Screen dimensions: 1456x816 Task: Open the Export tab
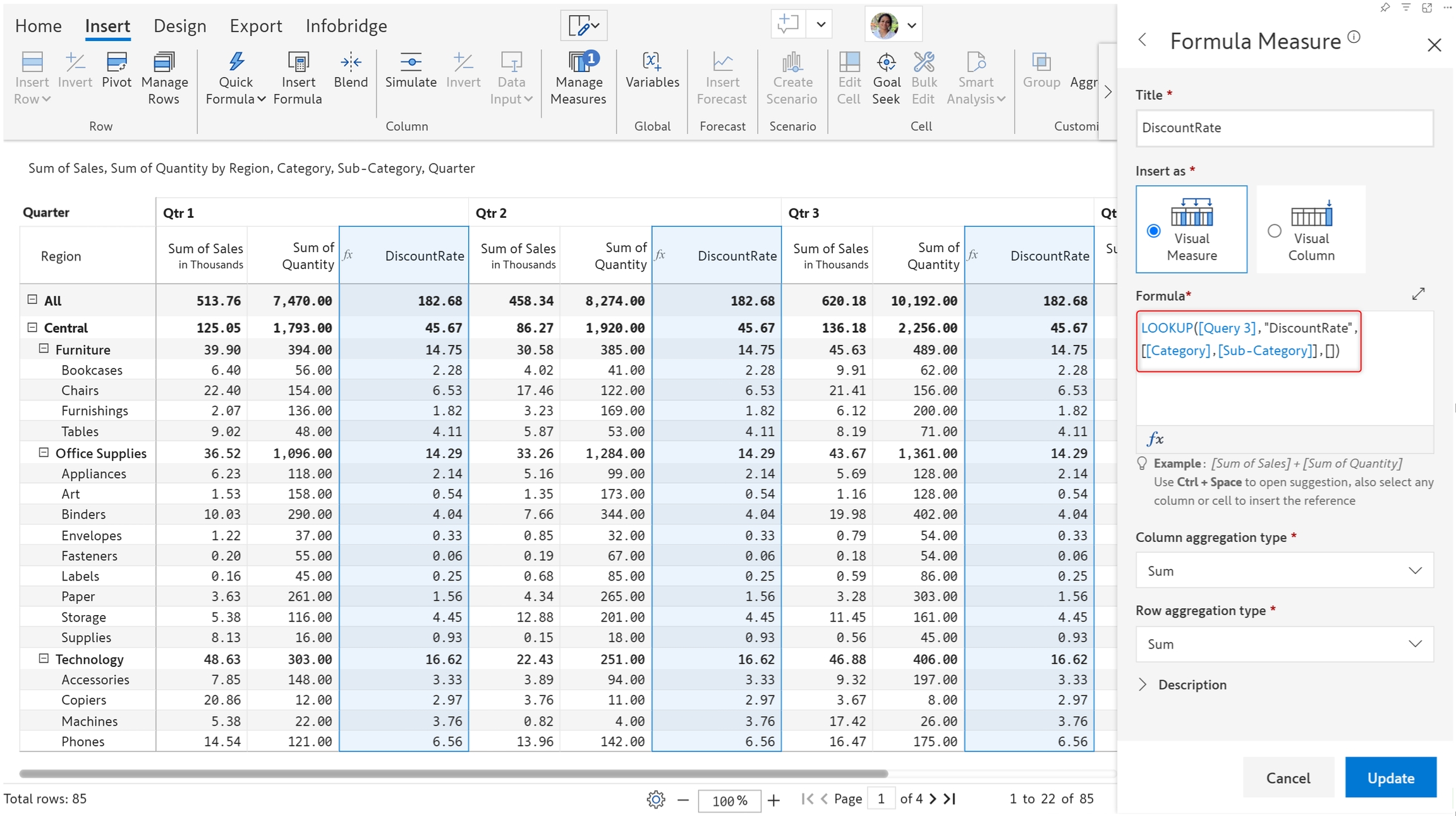(255, 26)
